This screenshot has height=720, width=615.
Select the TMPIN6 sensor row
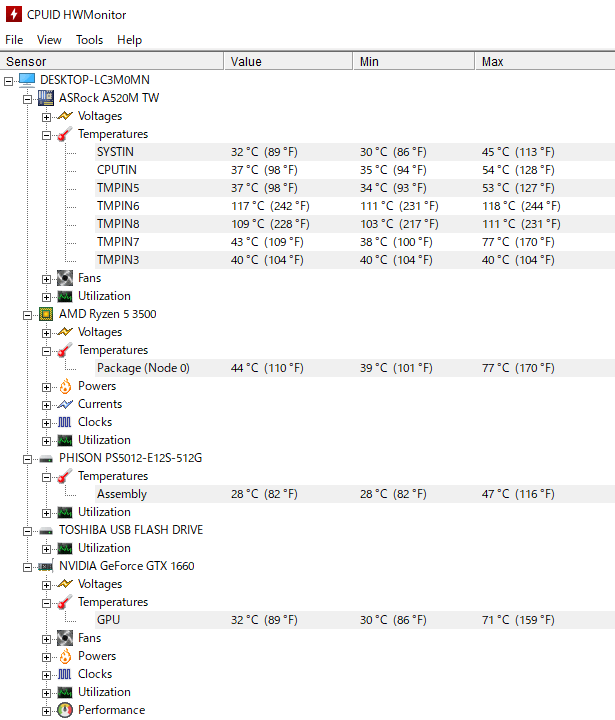pyautogui.click(x=355, y=206)
